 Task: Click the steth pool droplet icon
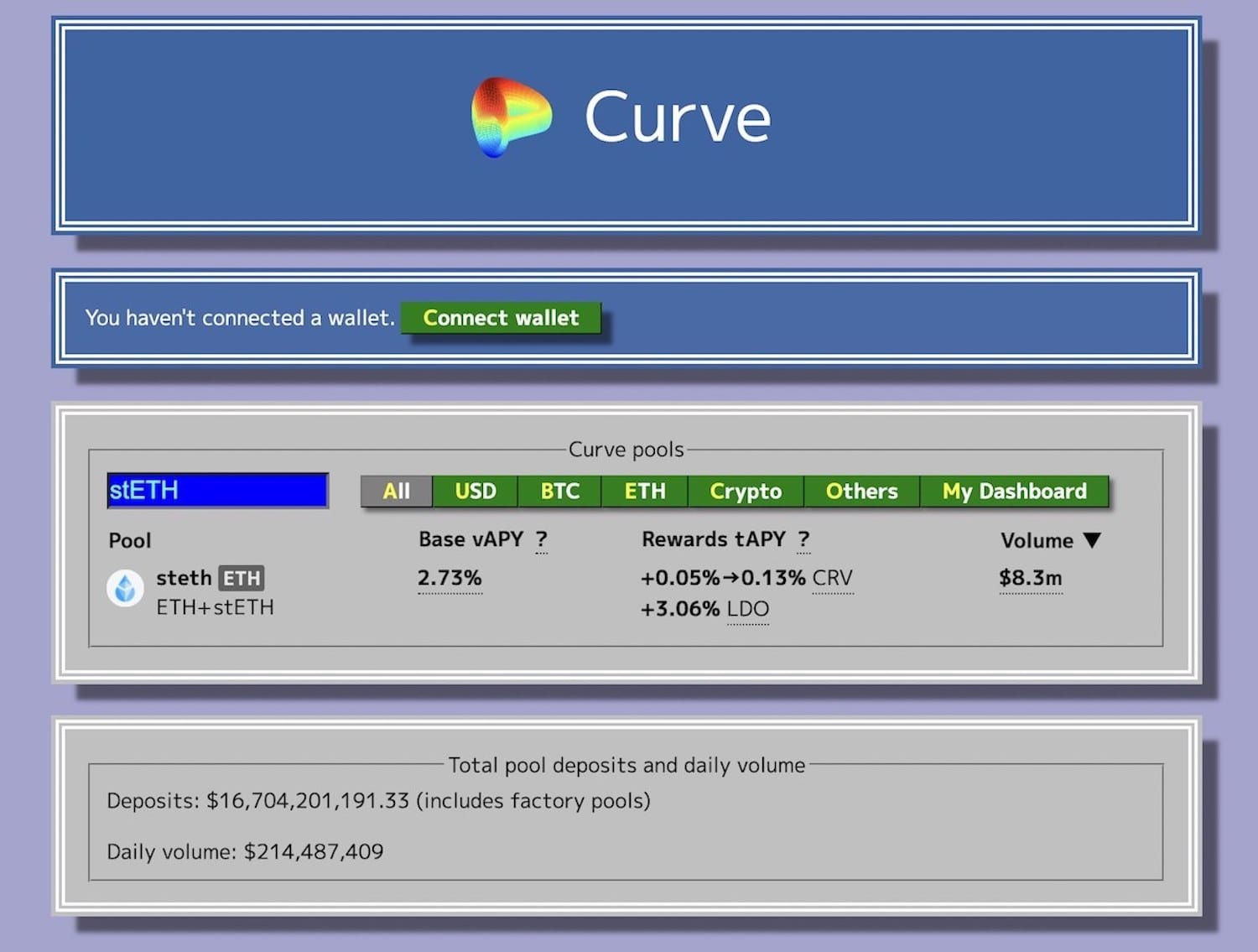click(125, 589)
